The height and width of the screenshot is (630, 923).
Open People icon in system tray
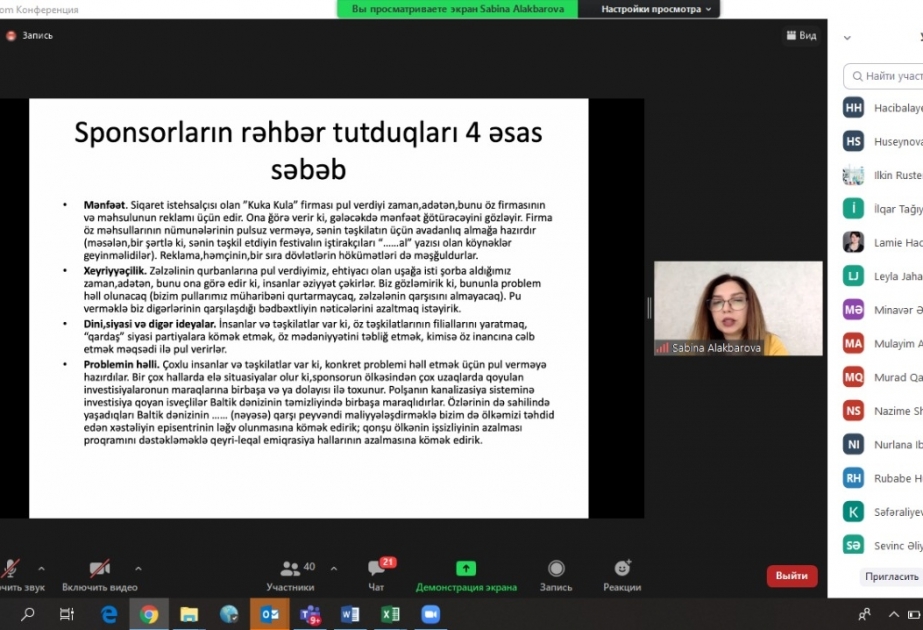click(864, 615)
